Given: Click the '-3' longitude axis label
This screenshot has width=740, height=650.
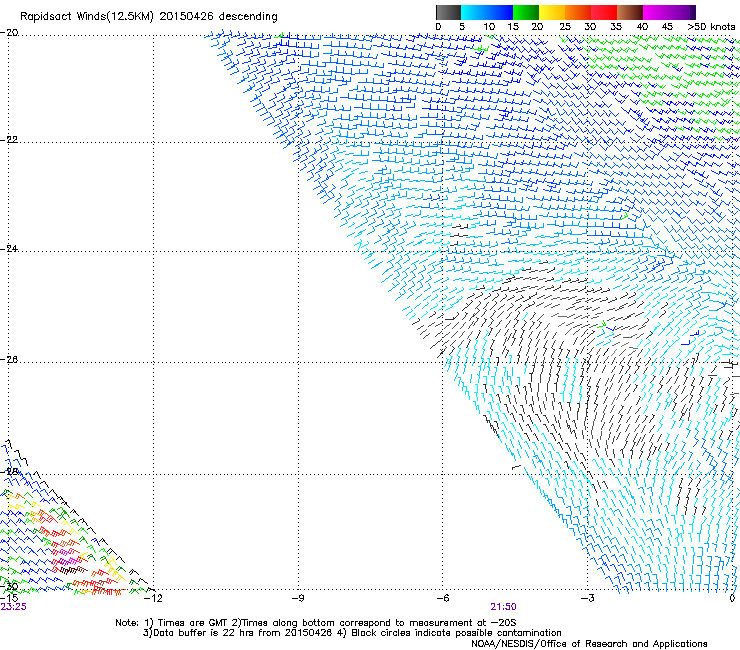Looking at the screenshot, I should coord(587,598).
